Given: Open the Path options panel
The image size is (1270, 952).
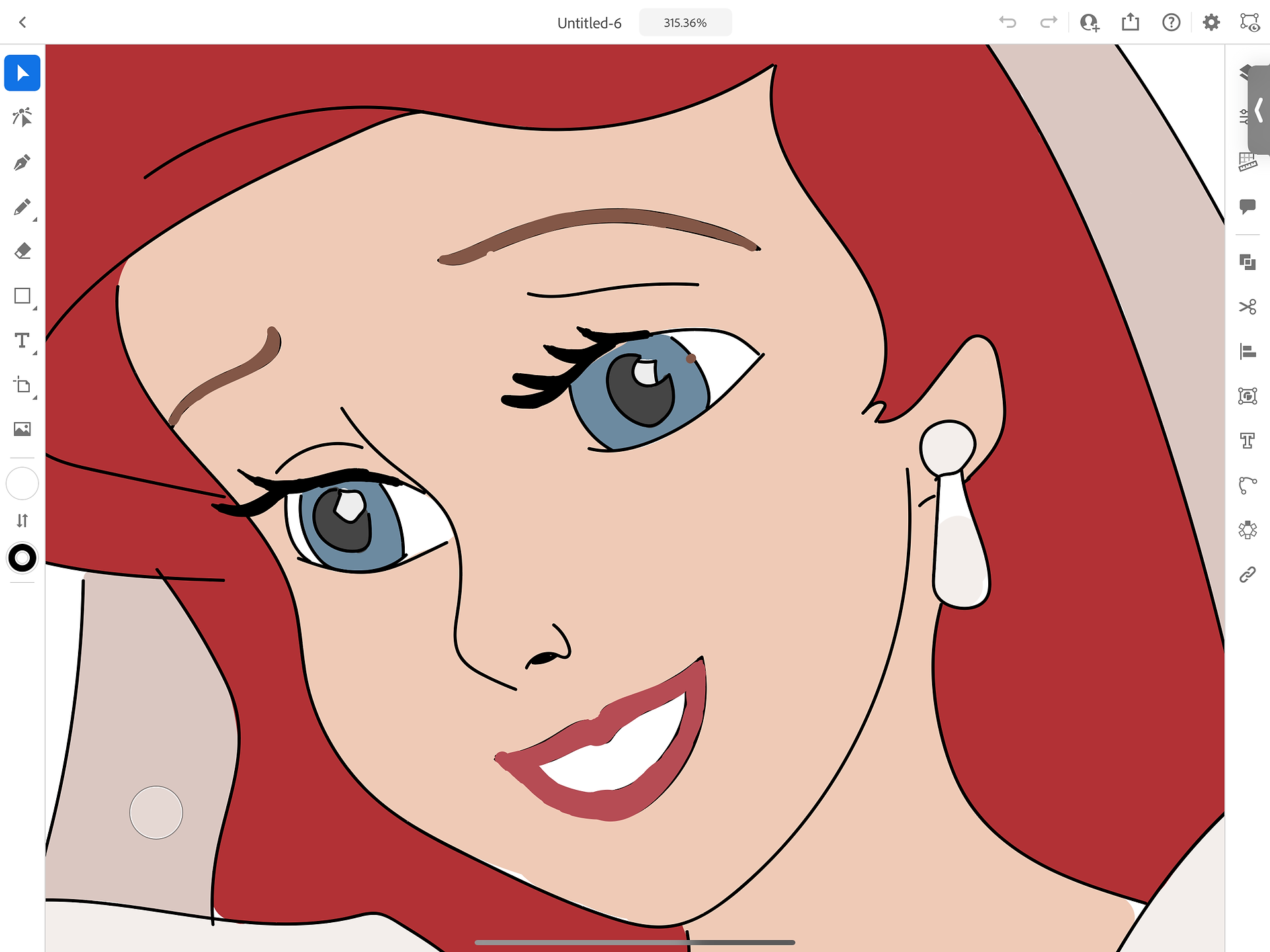Looking at the screenshot, I should [x=1248, y=485].
